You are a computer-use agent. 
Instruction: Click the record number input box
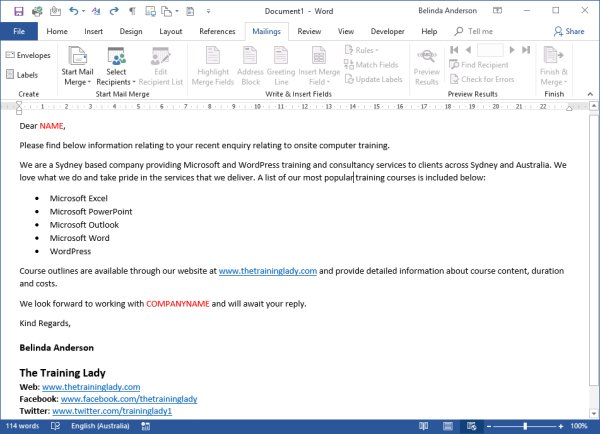pos(490,50)
